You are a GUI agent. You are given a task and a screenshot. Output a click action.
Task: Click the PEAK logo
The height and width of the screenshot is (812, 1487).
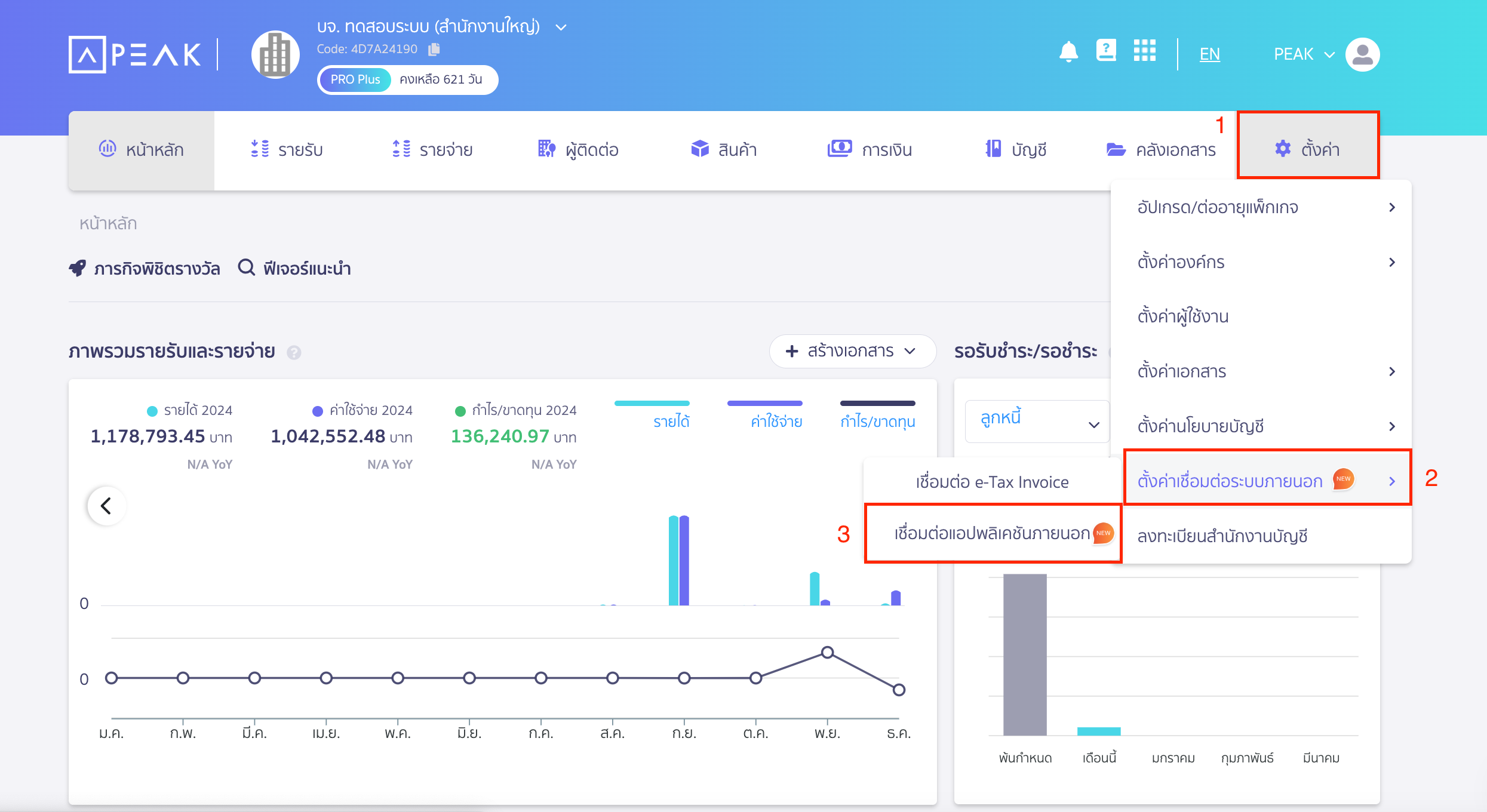coord(136,54)
